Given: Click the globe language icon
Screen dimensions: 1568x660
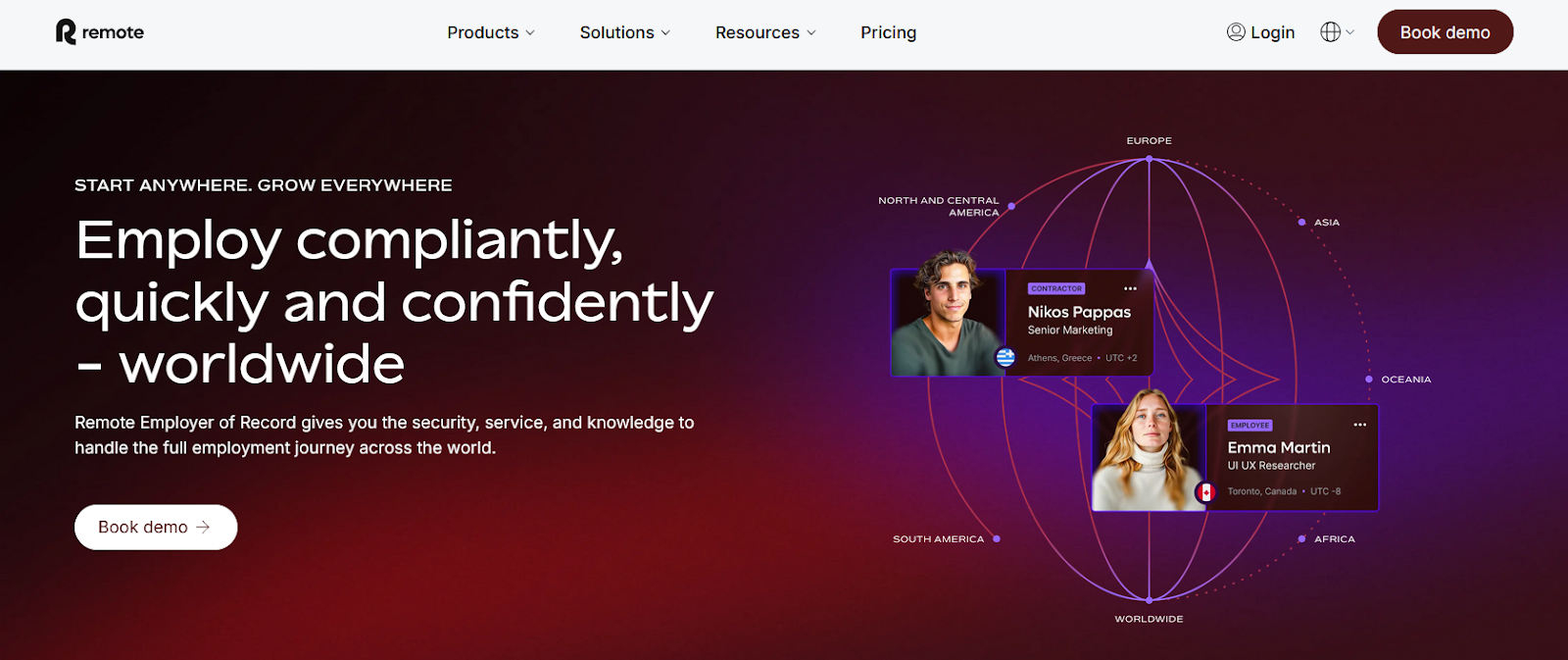Looking at the screenshot, I should point(1330,32).
